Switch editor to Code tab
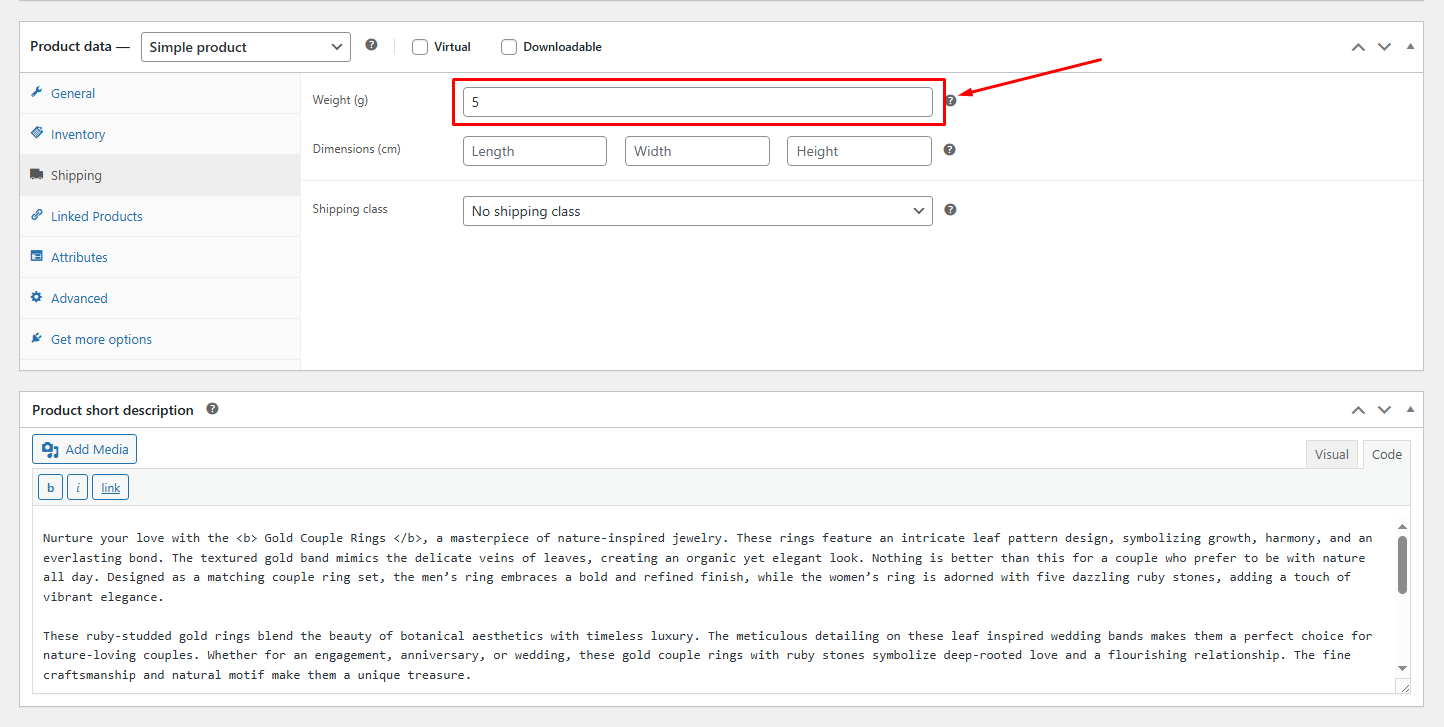This screenshot has height=727, width=1444. click(1386, 454)
